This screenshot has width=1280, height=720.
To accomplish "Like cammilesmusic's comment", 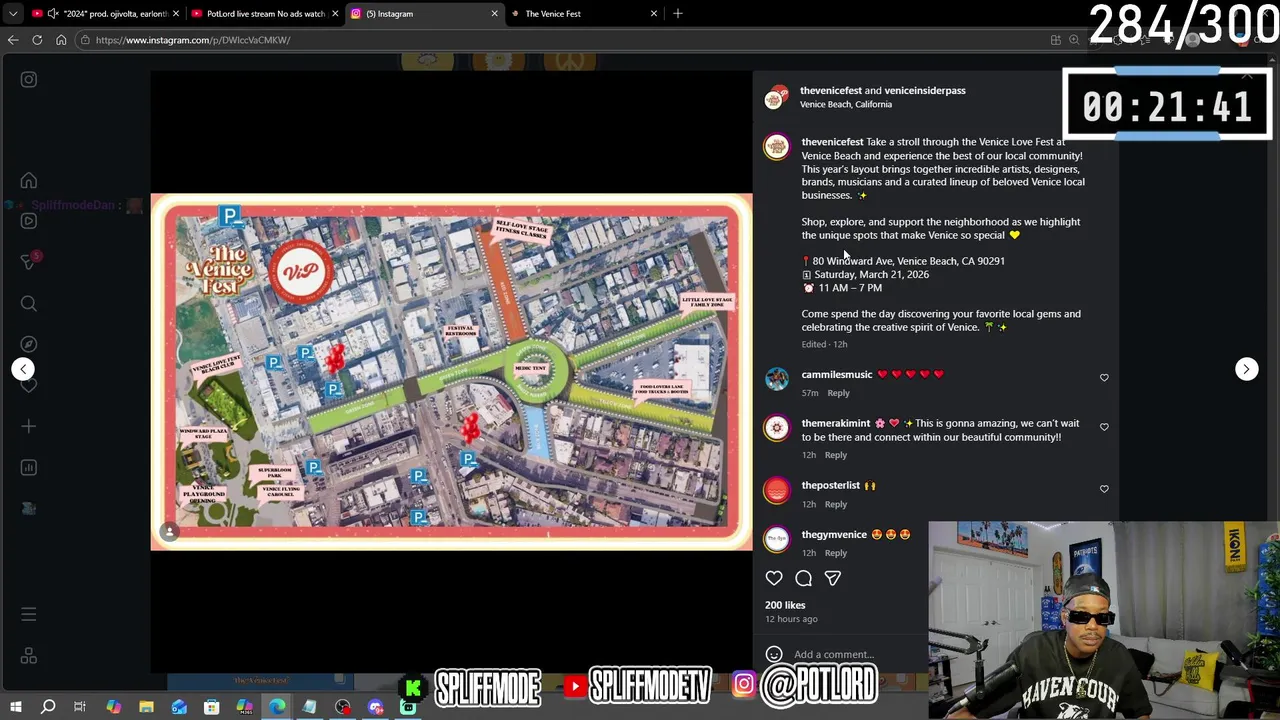I will pyautogui.click(x=1104, y=378).
